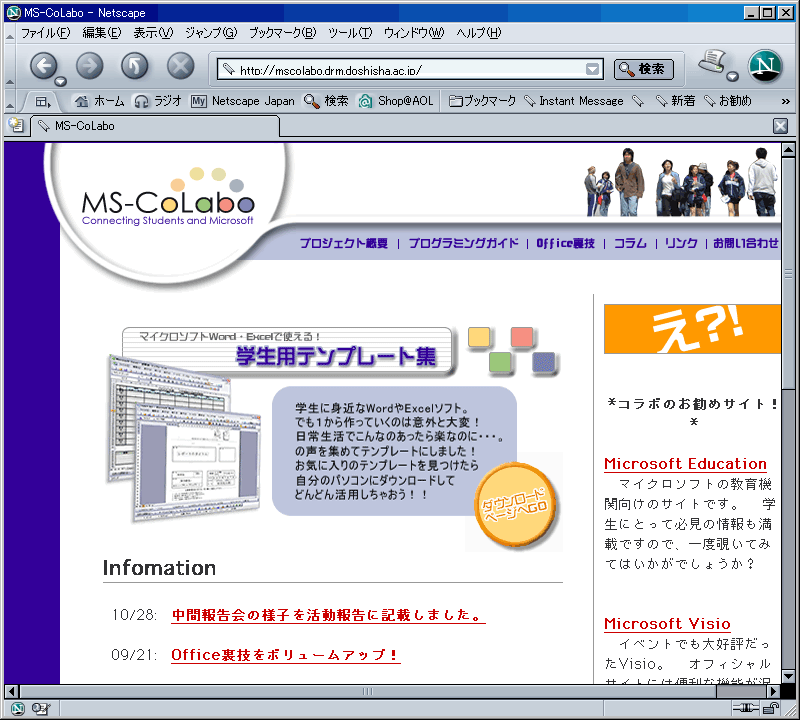
Task: Go to the Office裏技 nav link
Action: click(x=565, y=243)
